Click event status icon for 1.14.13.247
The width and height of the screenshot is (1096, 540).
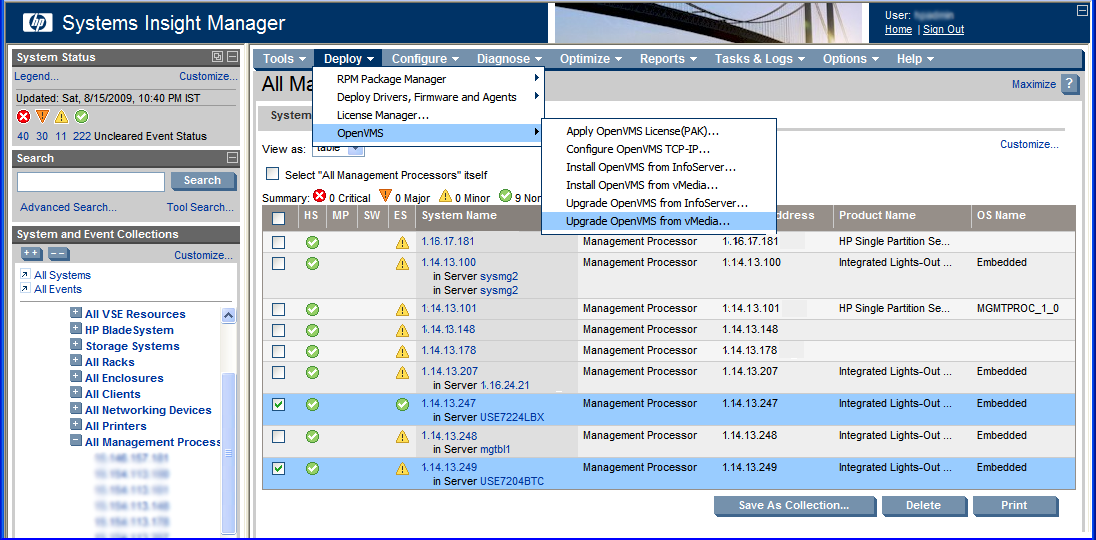coord(402,404)
